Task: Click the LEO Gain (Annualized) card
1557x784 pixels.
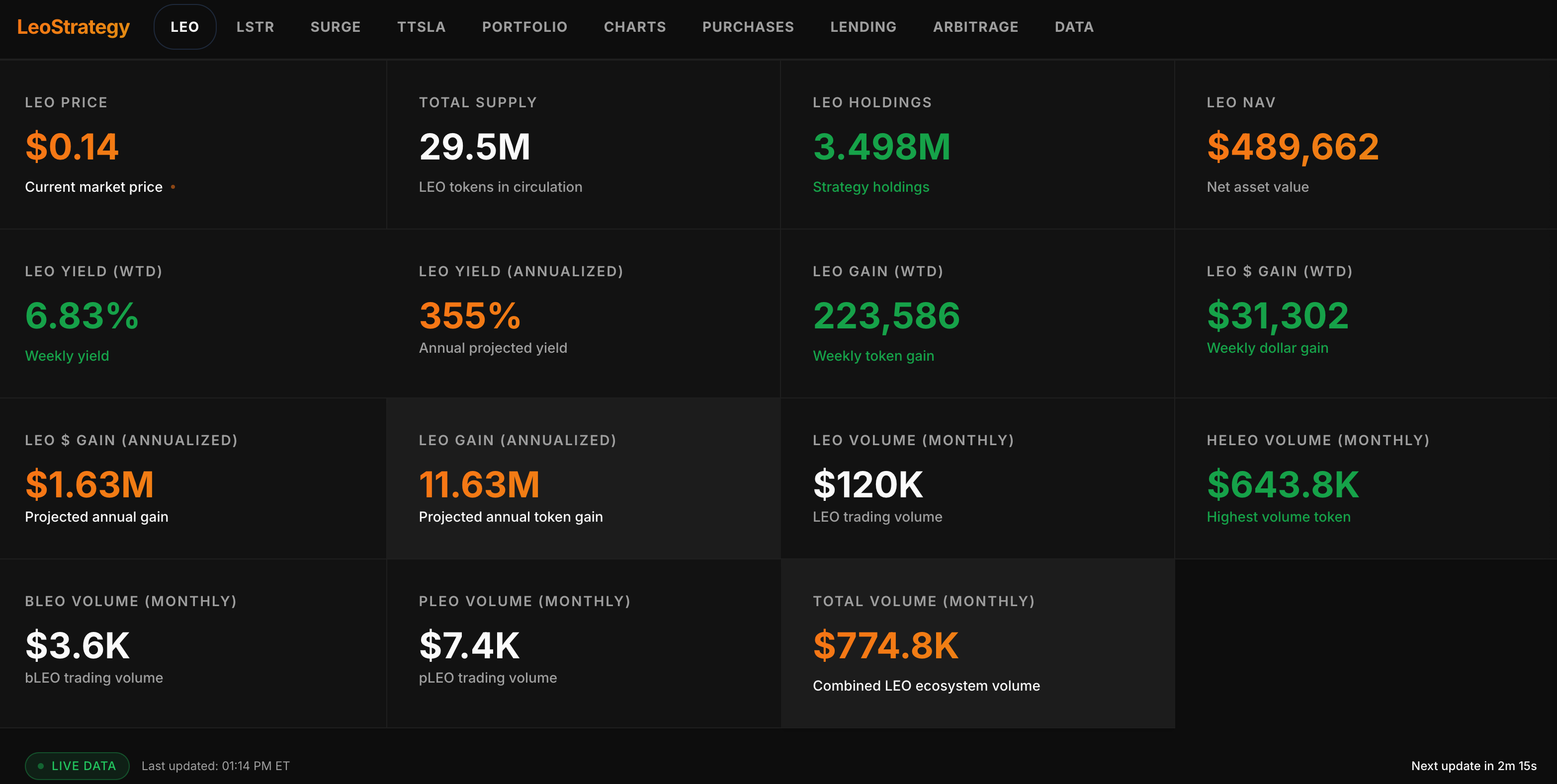Action: tap(583, 478)
